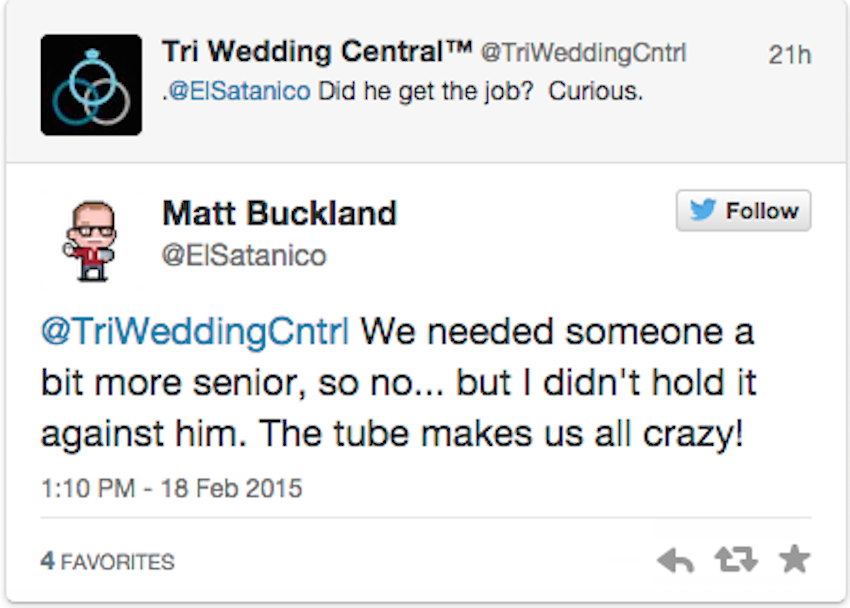This screenshot has height=608, width=850.
Task: Click the phrase "We needed someone a"
Action: pyautogui.click(x=557, y=331)
